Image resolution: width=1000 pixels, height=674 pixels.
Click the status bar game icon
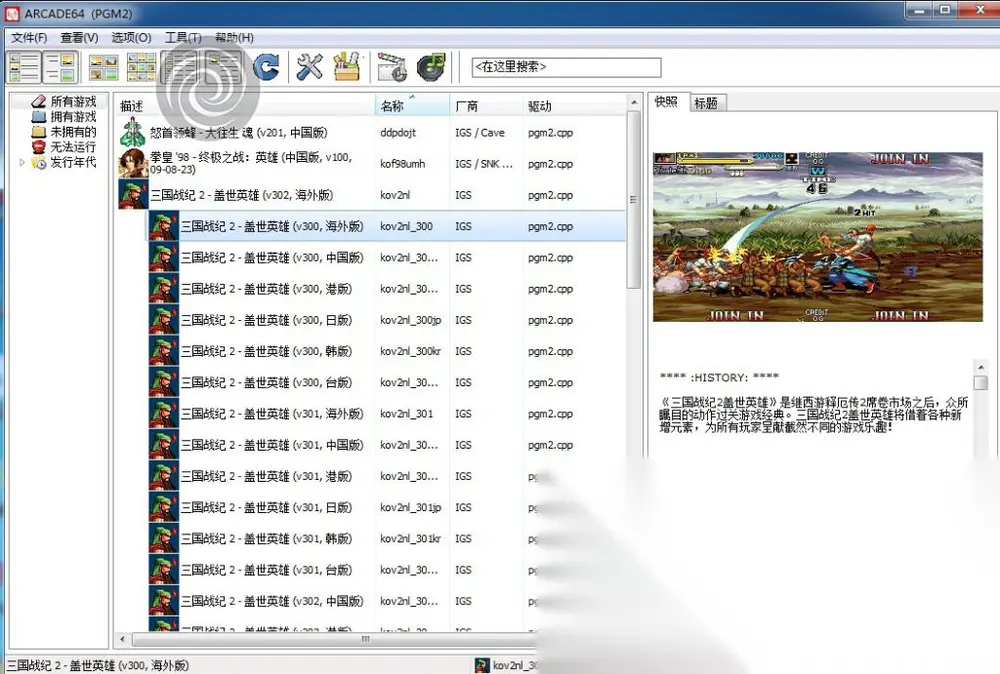tap(482, 666)
